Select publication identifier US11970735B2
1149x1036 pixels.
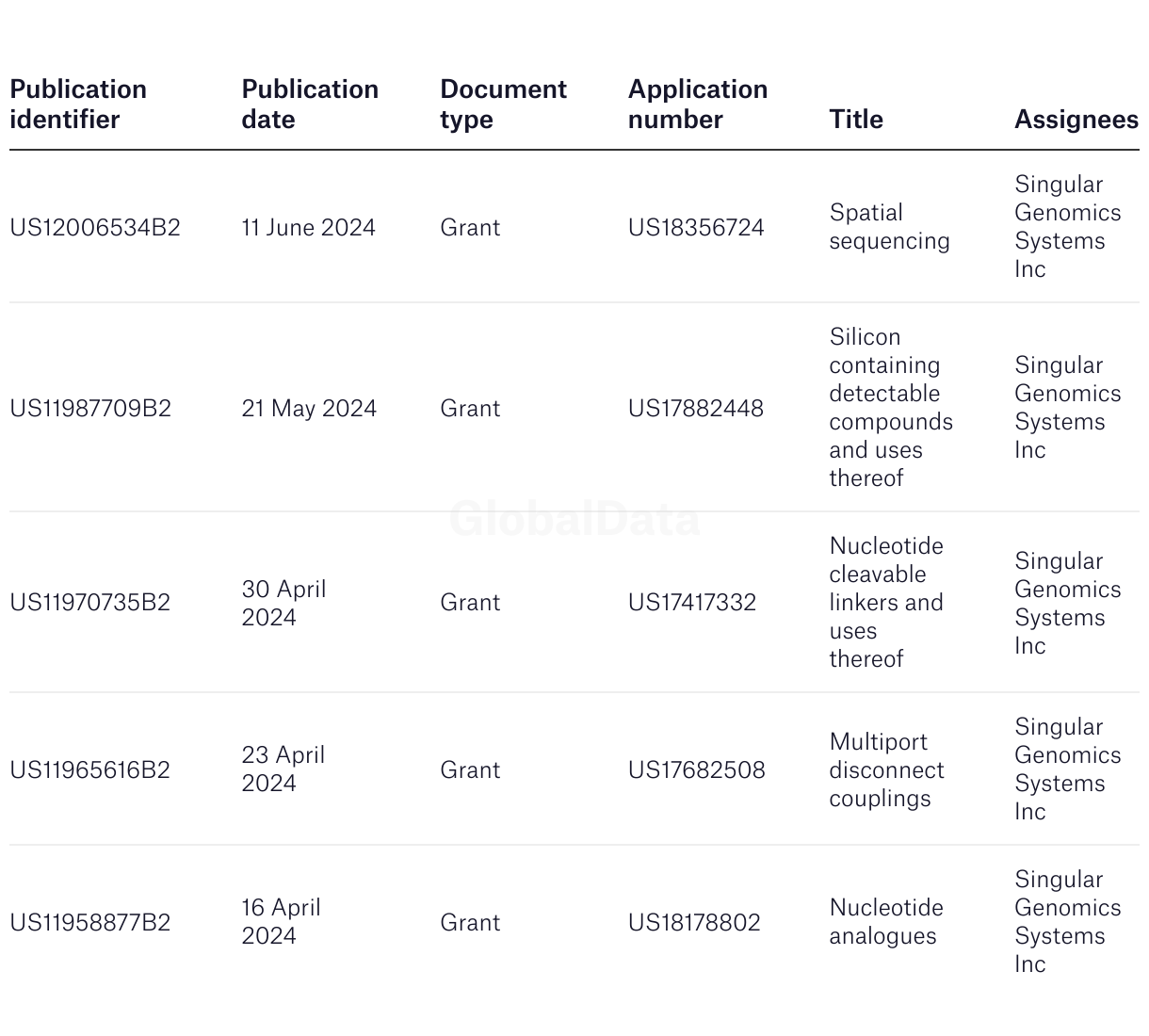coord(90,603)
